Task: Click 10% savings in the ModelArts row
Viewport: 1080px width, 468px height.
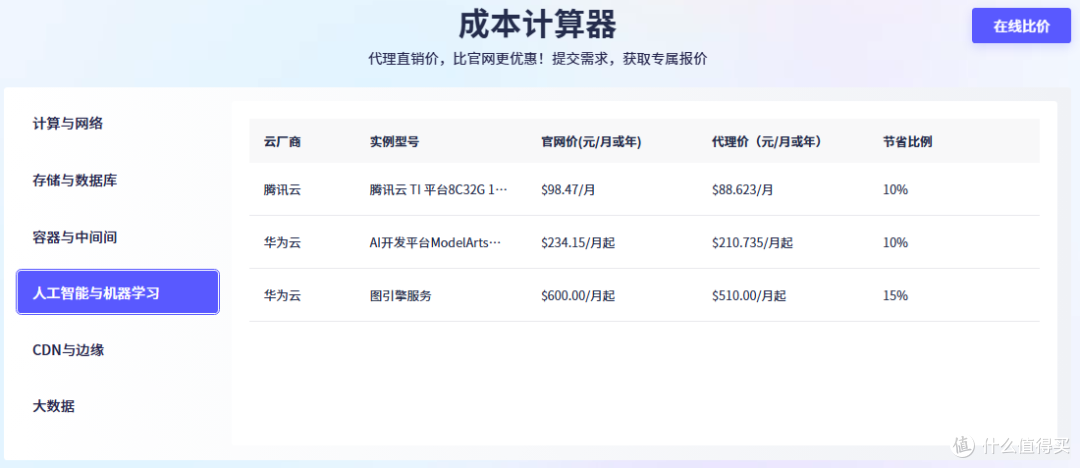Action: (895, 243)
